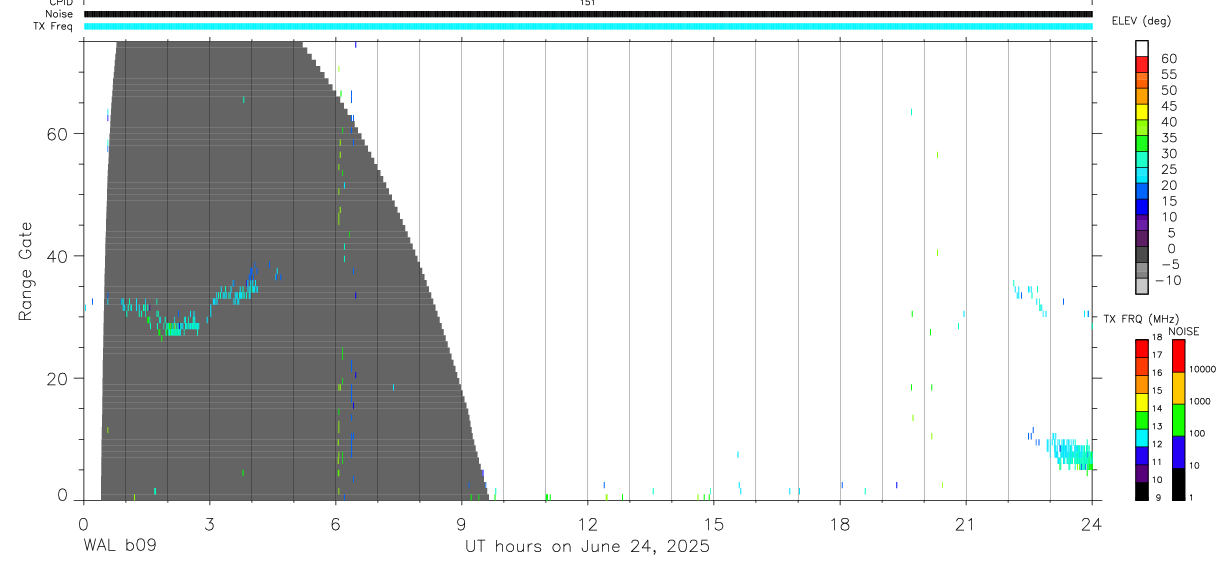Click '10000' in the NOISE legend
Viewport: 1228px width, 567px height.
coord(1203,369)
